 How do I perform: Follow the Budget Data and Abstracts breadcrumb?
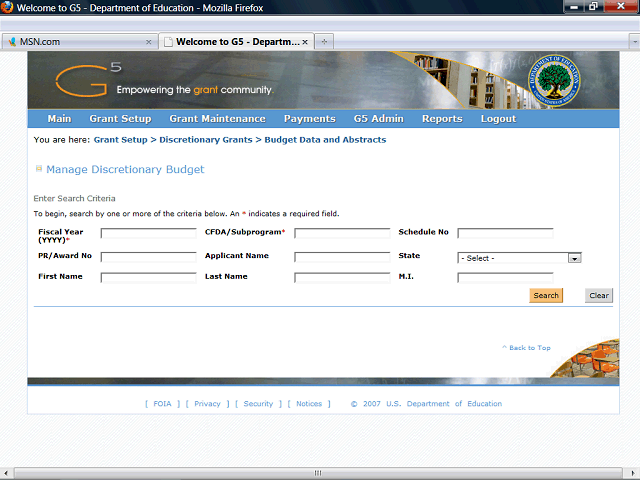[325, 140]
